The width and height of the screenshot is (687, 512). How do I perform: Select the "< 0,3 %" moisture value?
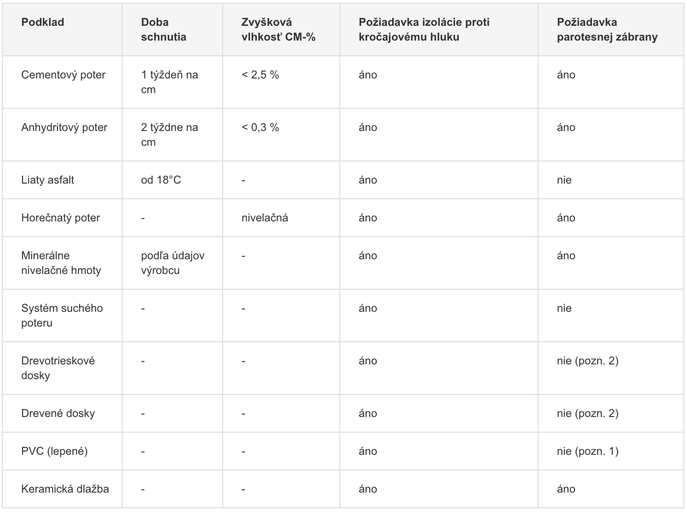[260, 128]
